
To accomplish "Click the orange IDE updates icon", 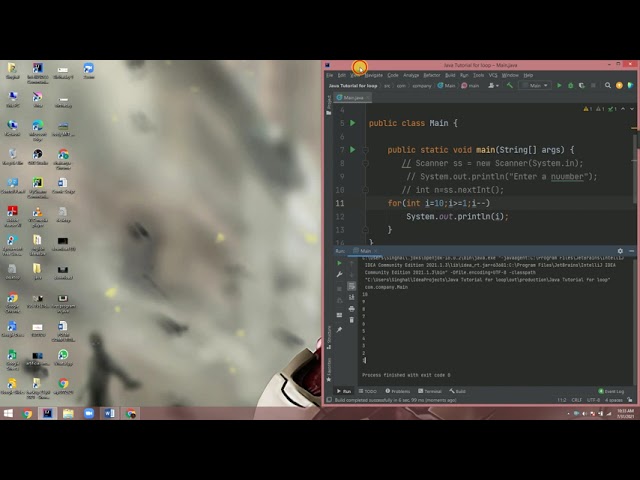I will coord(619,85).
